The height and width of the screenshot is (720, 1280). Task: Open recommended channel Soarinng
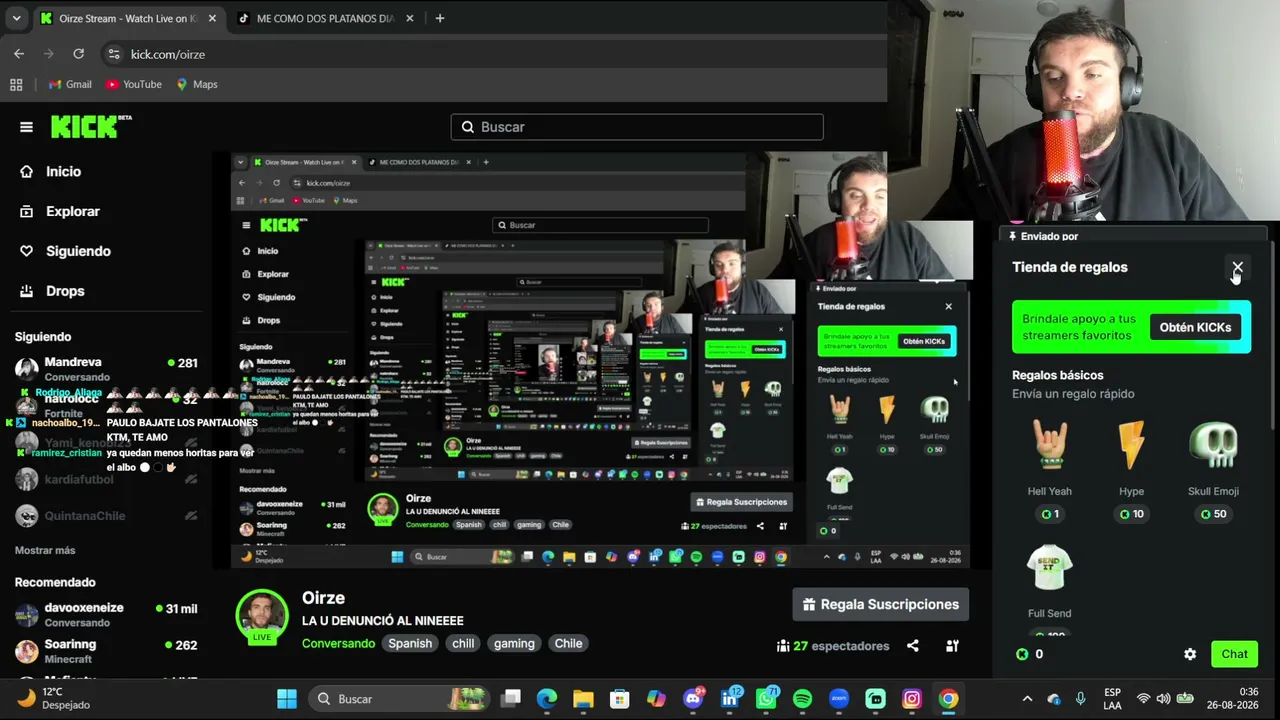point(107,651)
